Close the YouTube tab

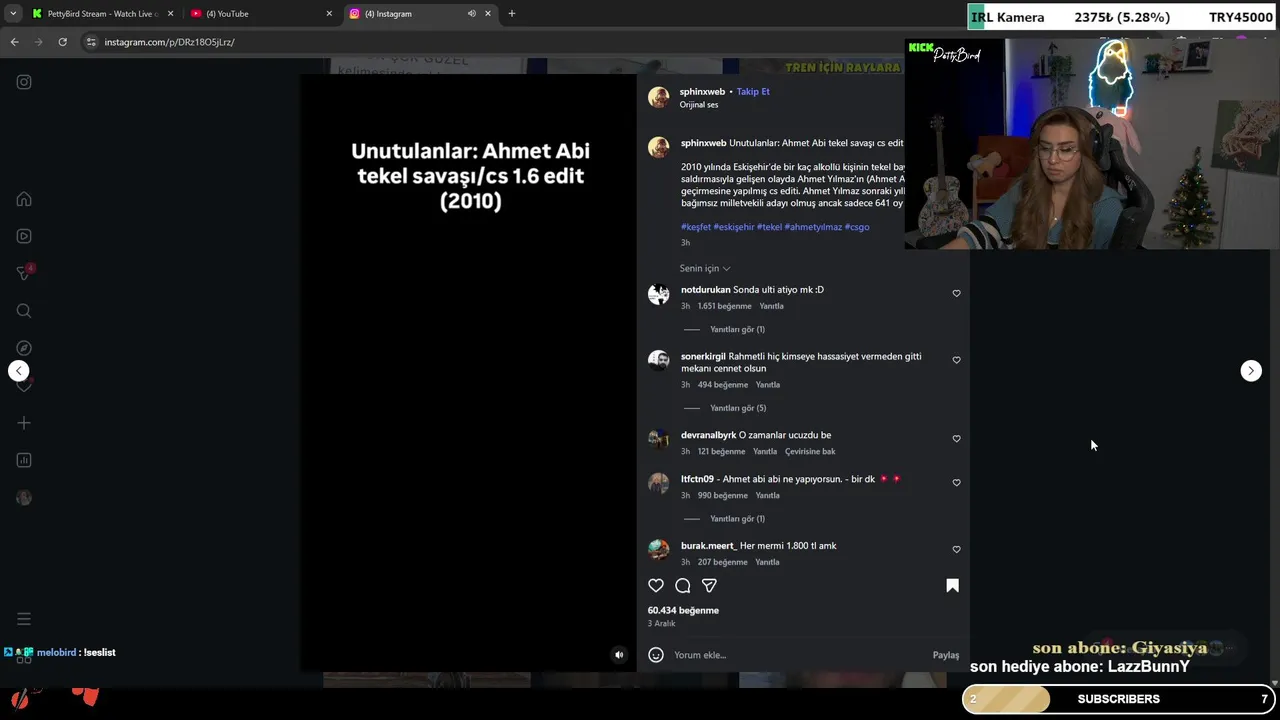[329, 14]
